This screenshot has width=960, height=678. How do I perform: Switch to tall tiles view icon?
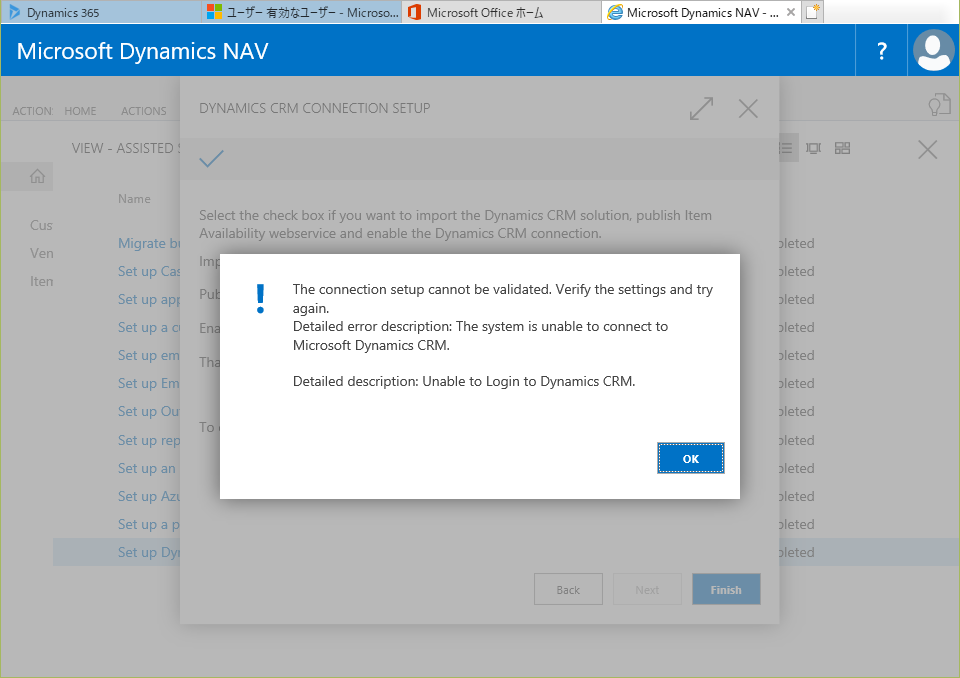pos(813,148)
